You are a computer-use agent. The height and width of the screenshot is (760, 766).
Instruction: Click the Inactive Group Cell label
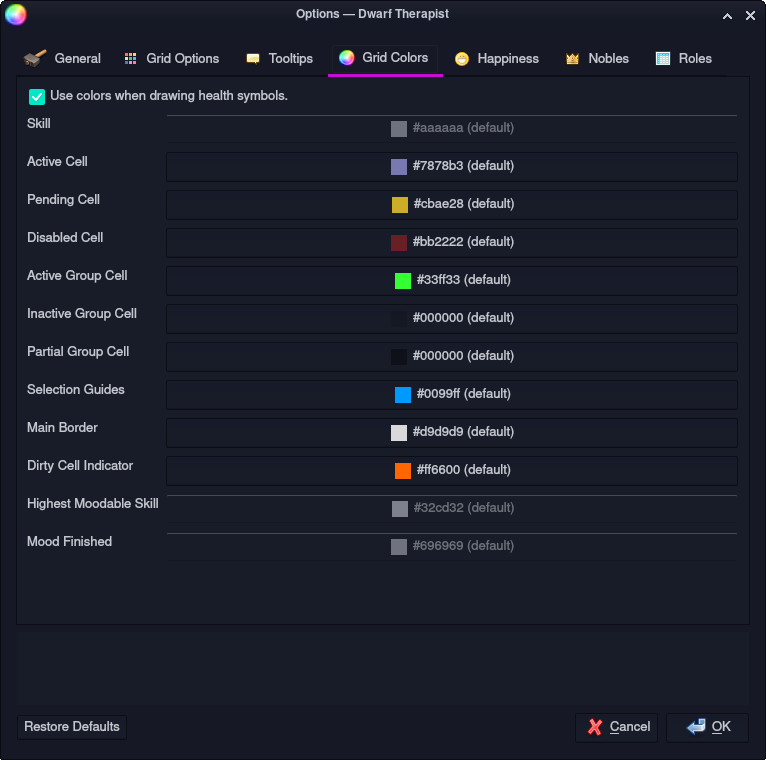(82, 314)
